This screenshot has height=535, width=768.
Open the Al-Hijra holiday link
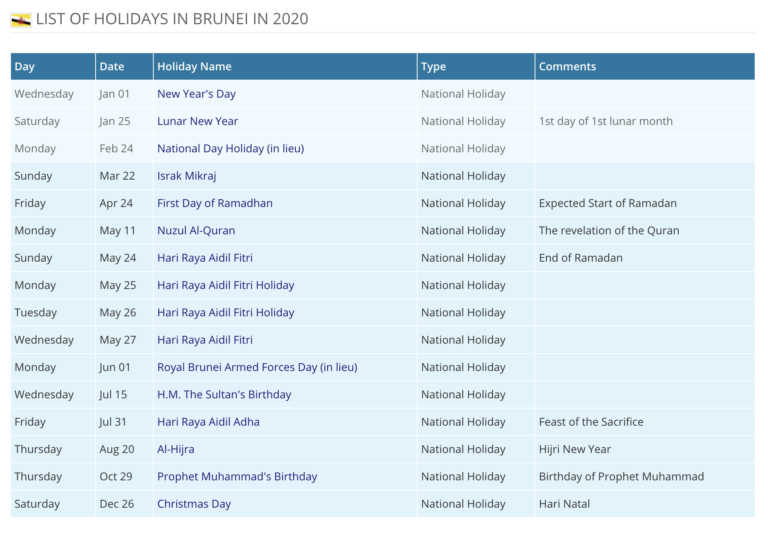(176, 449)
